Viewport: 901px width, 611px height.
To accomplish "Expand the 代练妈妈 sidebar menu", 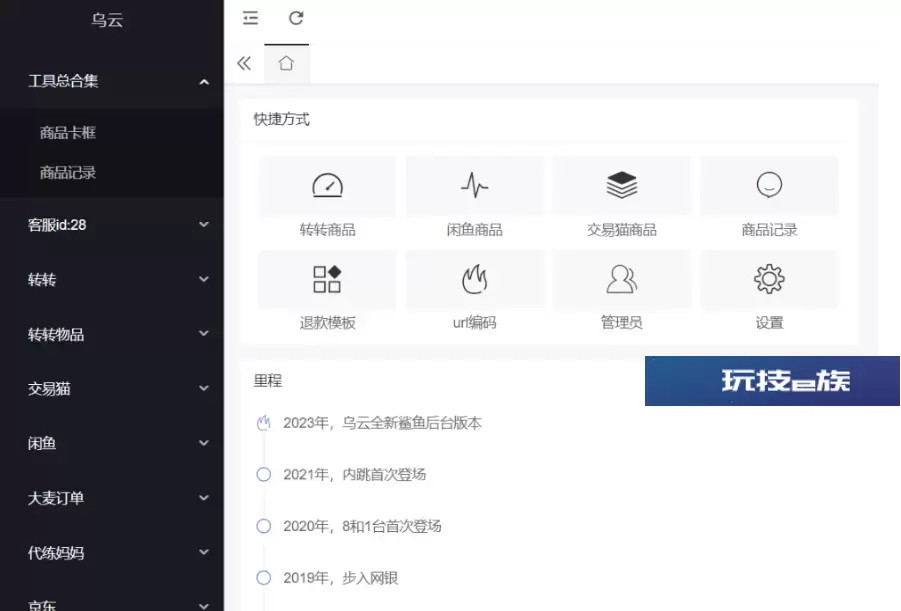I will [111, 552].
